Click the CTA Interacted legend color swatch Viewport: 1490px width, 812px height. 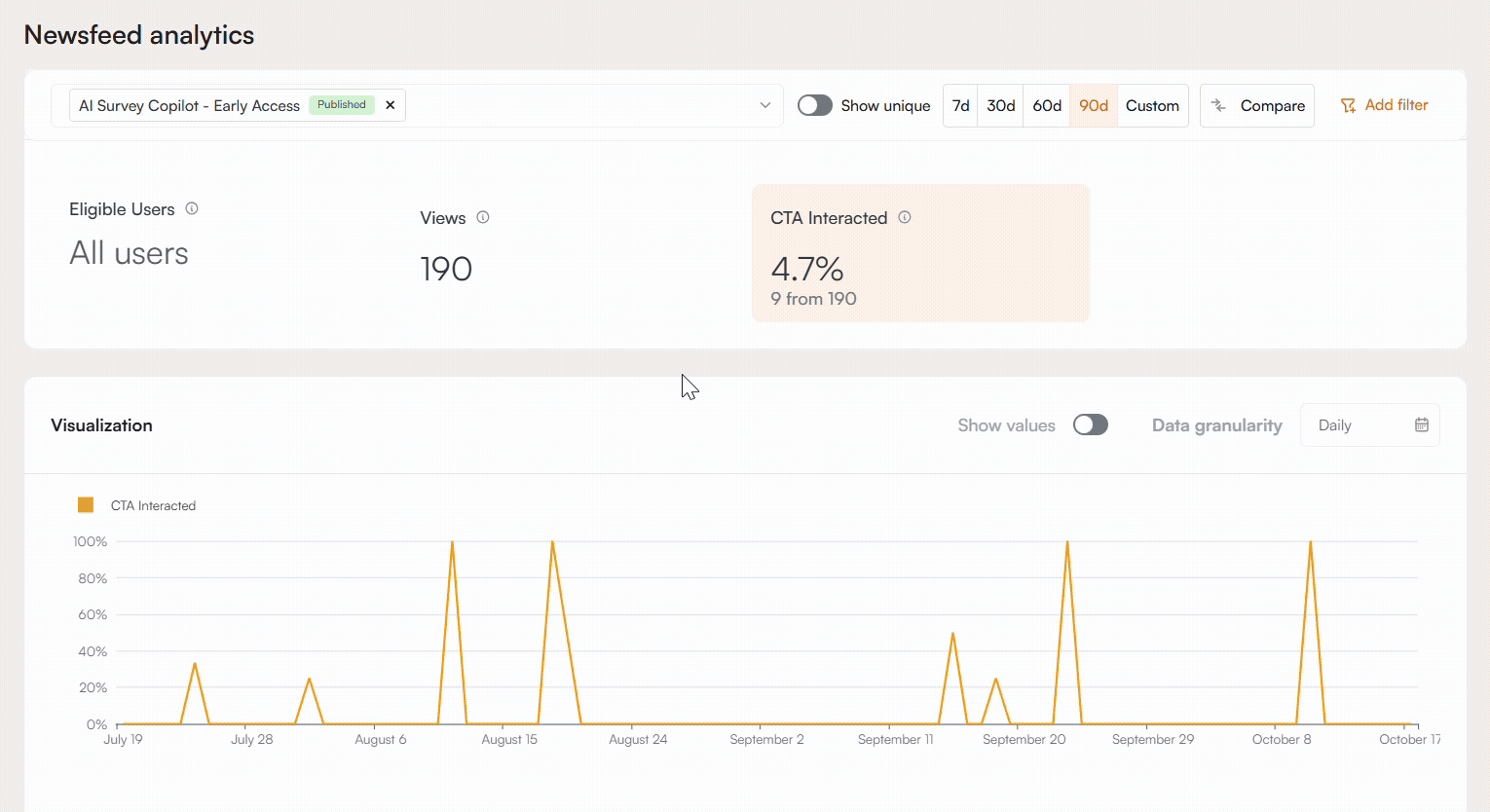click(x=86, y=505)
